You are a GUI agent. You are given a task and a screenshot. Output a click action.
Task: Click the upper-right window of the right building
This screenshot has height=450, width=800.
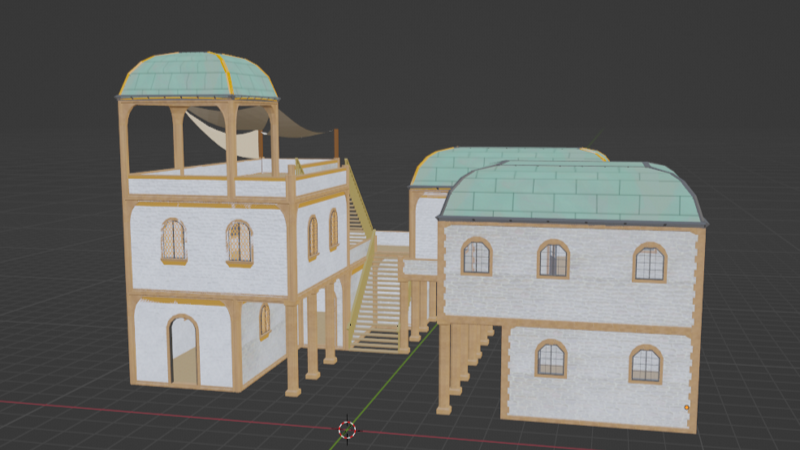[649, 262]
